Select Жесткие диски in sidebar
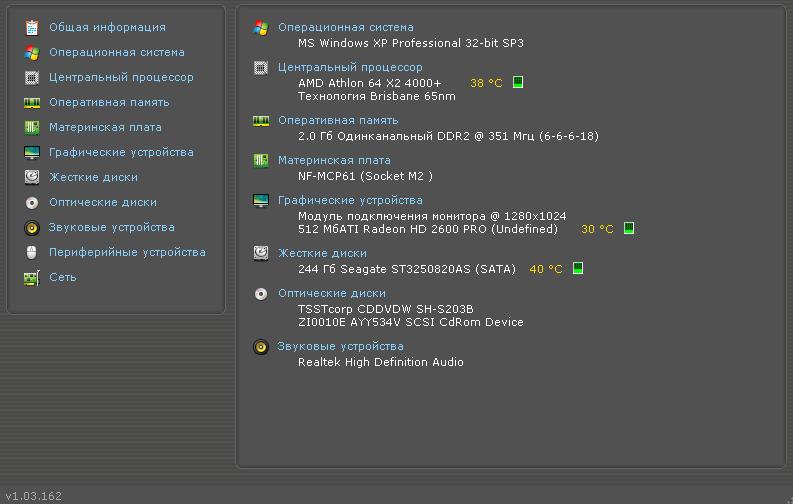Viewport: 793px width, 504px height. pyautogui.click(x=94, y=177)
